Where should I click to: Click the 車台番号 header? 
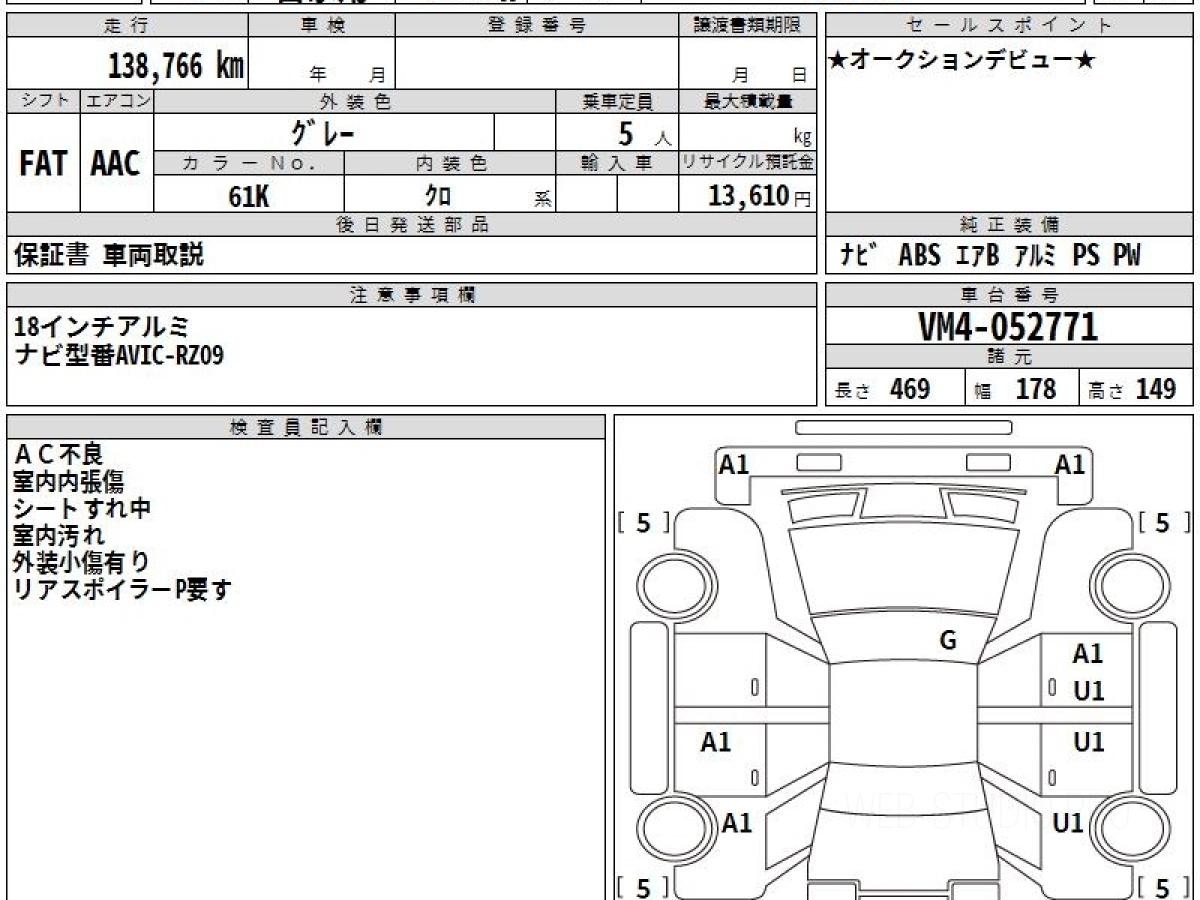point(1010,295)
